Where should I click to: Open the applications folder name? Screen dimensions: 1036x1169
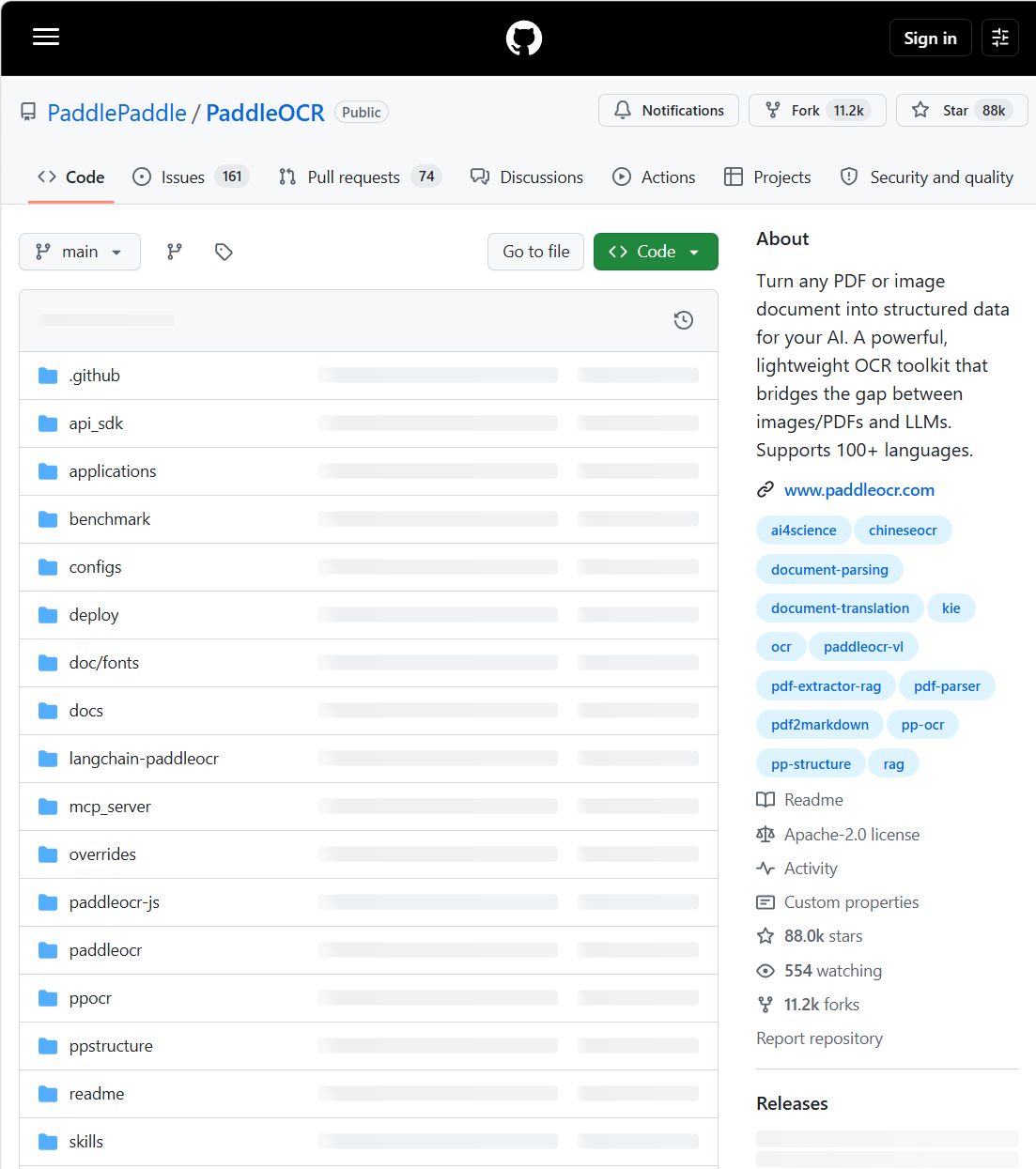point(113,471)
